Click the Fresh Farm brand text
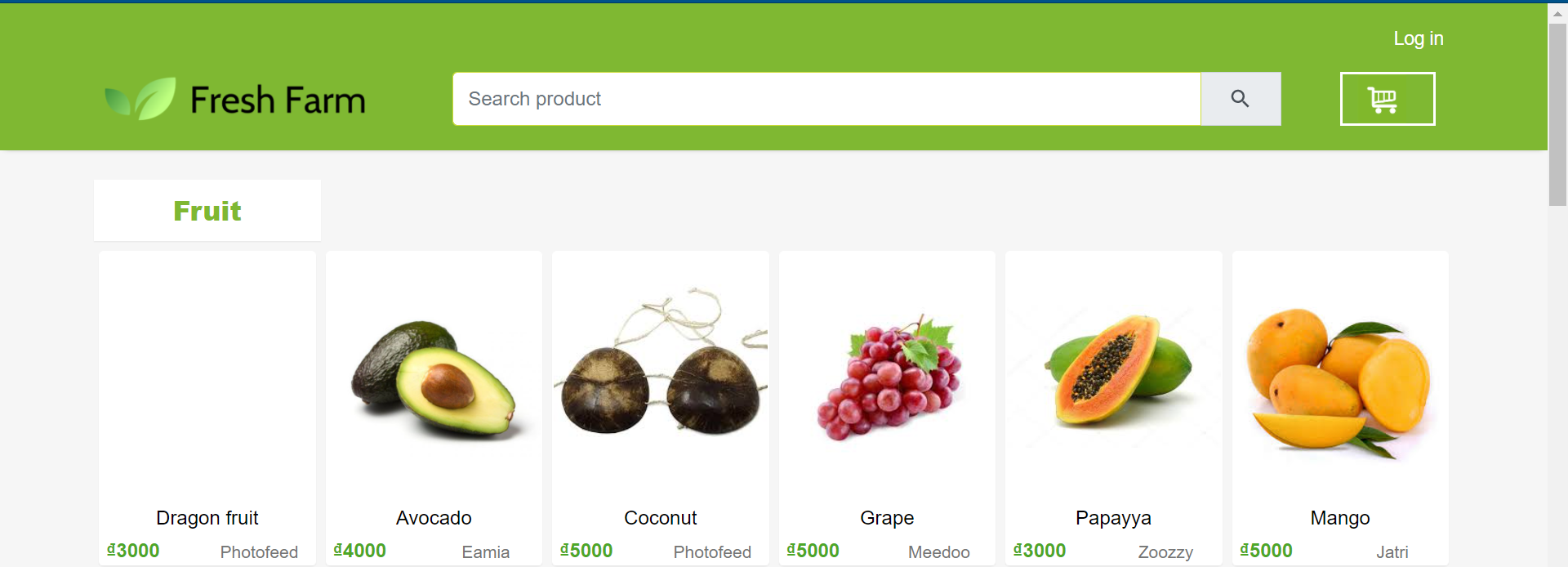This screenshot has height=567, width=1568. 278,100
